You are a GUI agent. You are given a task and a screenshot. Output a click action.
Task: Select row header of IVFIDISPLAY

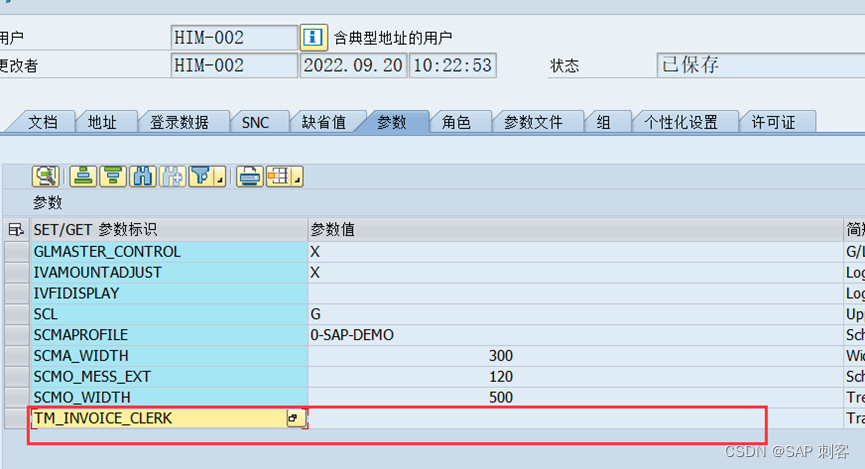coord(17,294)
